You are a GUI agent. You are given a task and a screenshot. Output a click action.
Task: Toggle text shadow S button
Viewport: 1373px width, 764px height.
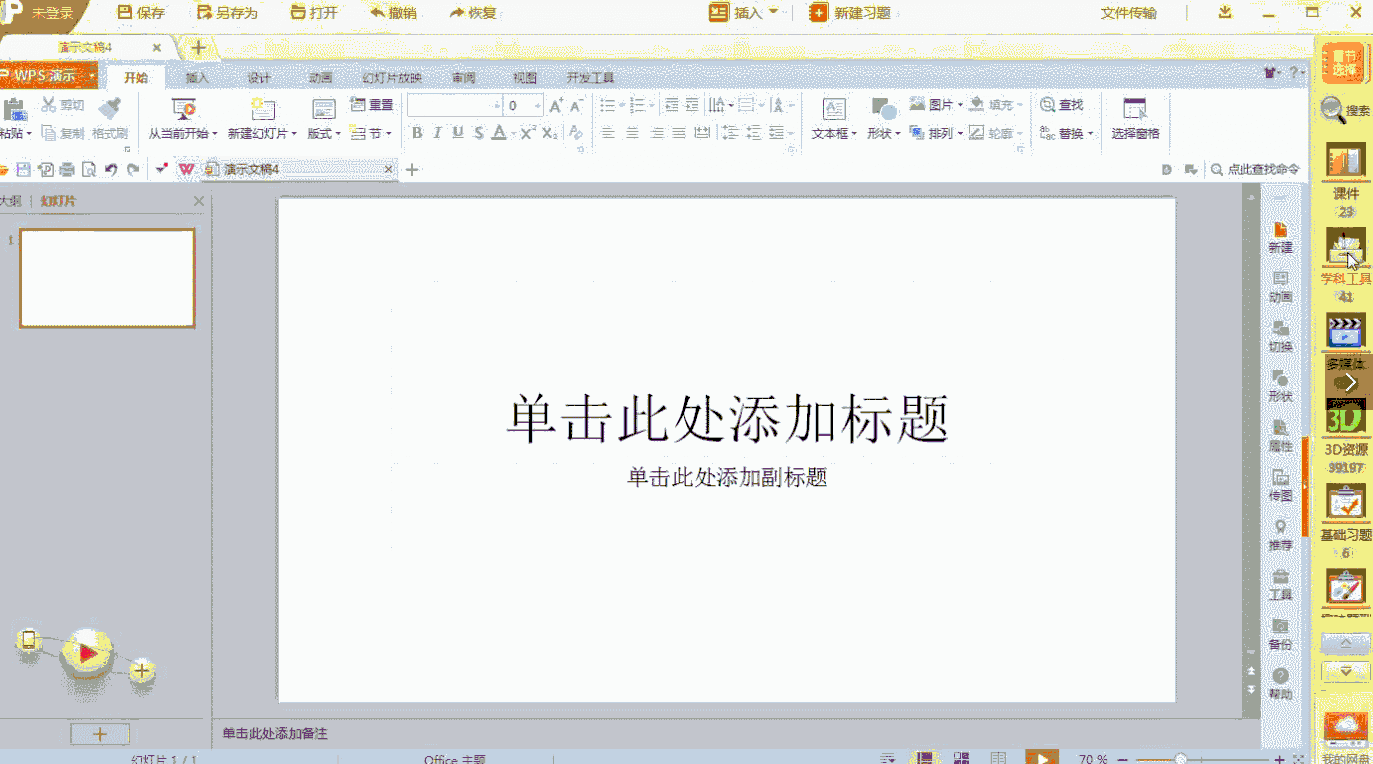coord(479,133)
